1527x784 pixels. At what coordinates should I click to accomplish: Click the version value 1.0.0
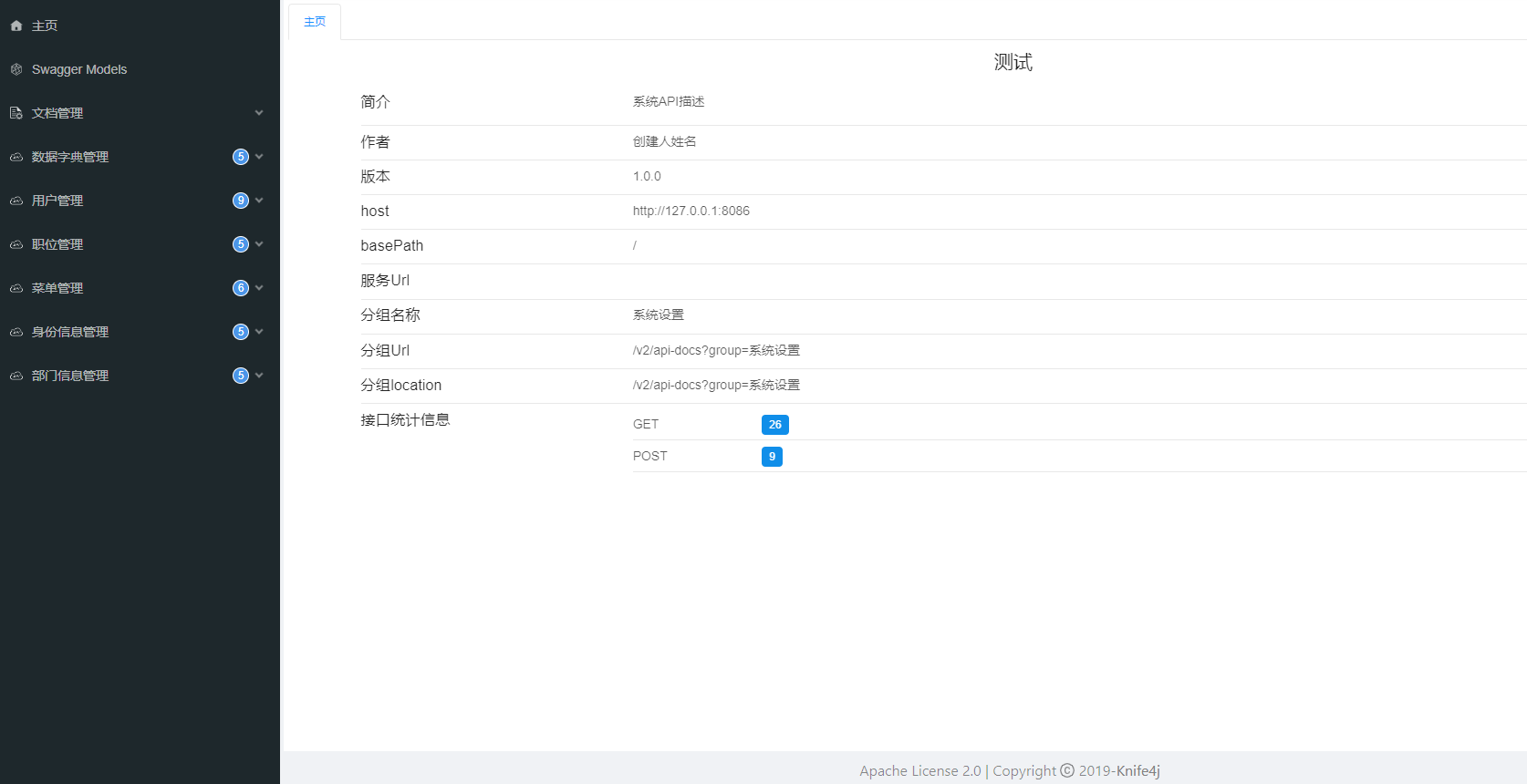coord(647,176)
